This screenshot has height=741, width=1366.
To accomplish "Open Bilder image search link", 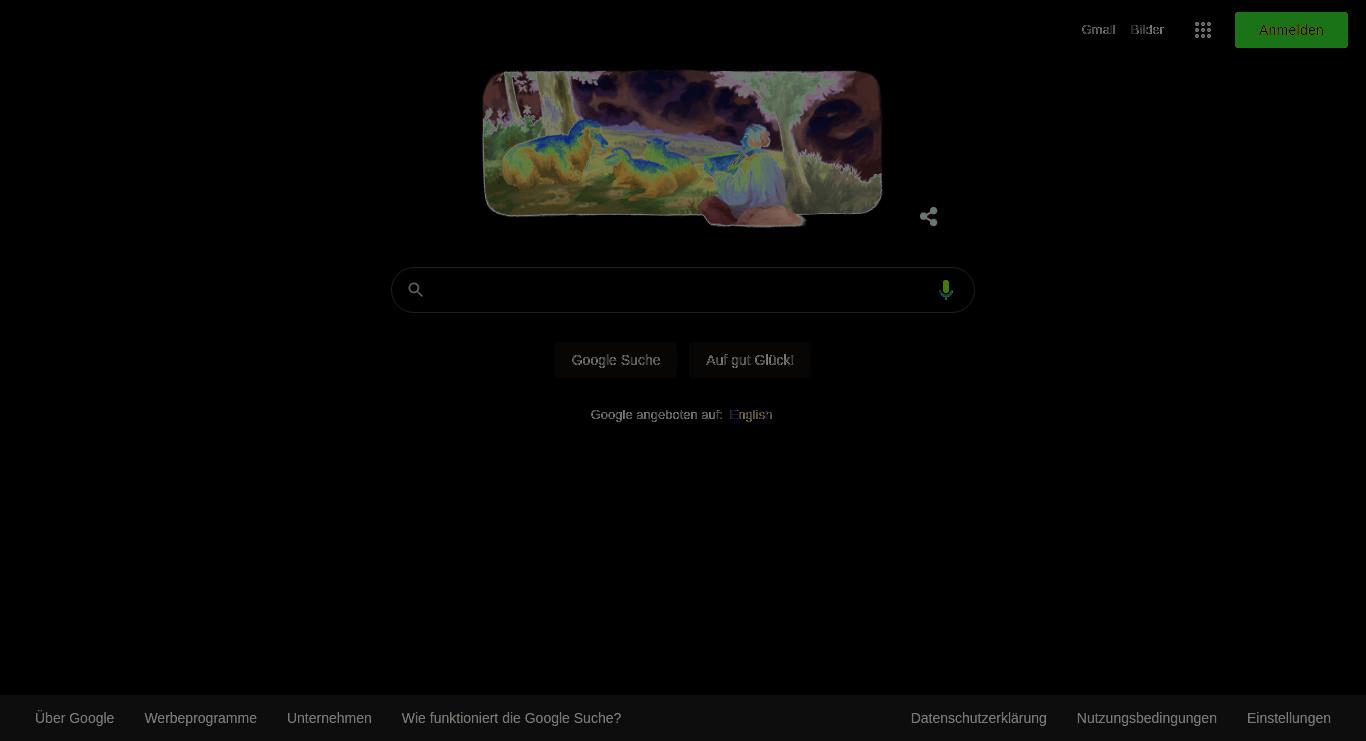I will pyautogui.click(x=1147, y=30).
